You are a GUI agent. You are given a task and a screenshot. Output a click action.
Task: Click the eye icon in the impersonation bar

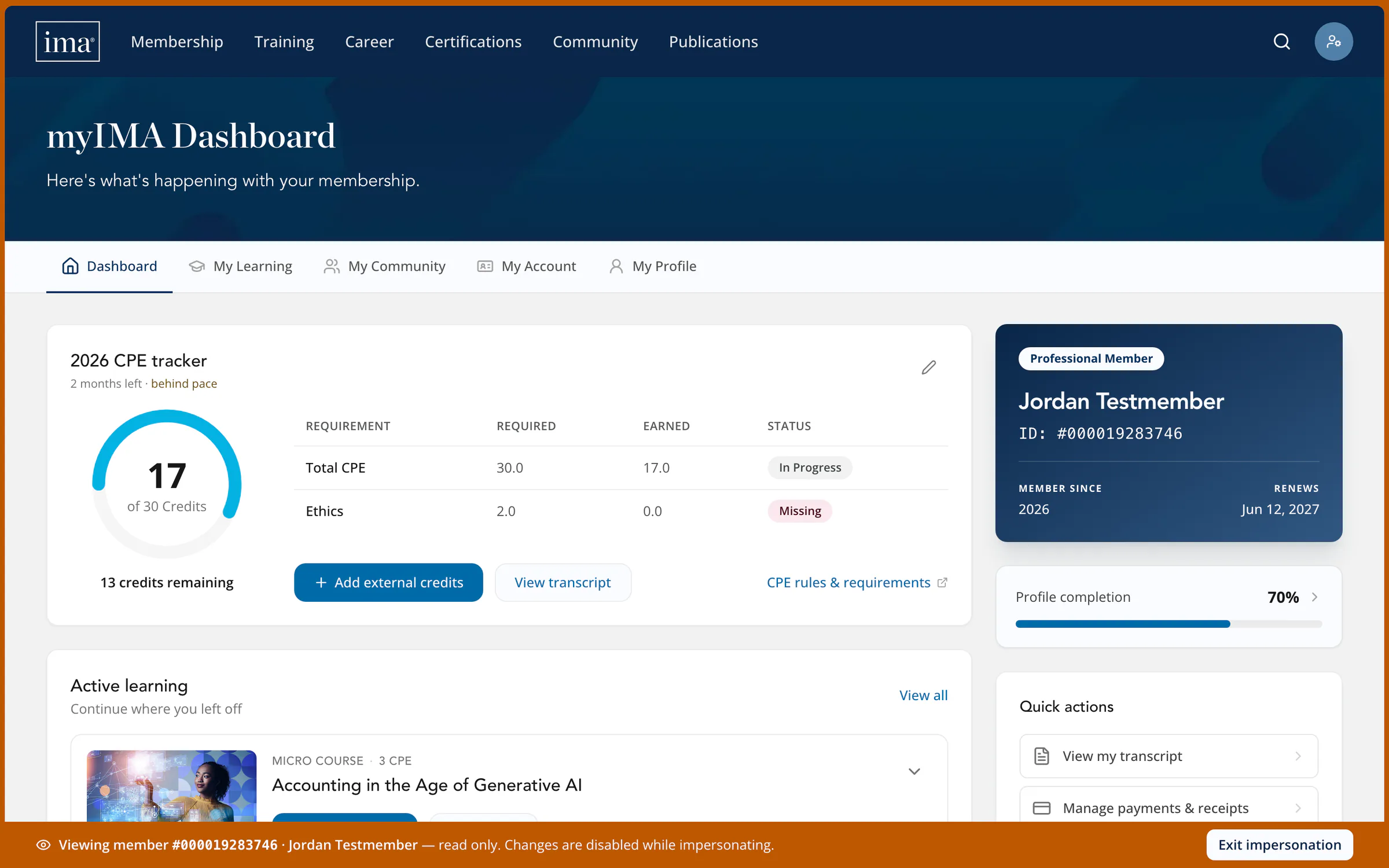click(43, 845)
